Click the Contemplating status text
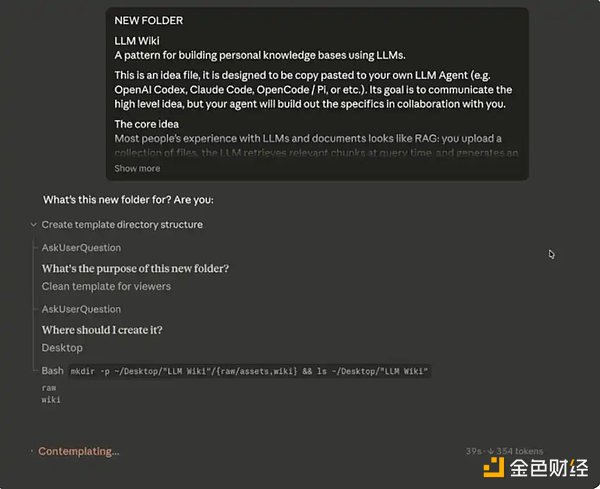 [x=78, y=452]
